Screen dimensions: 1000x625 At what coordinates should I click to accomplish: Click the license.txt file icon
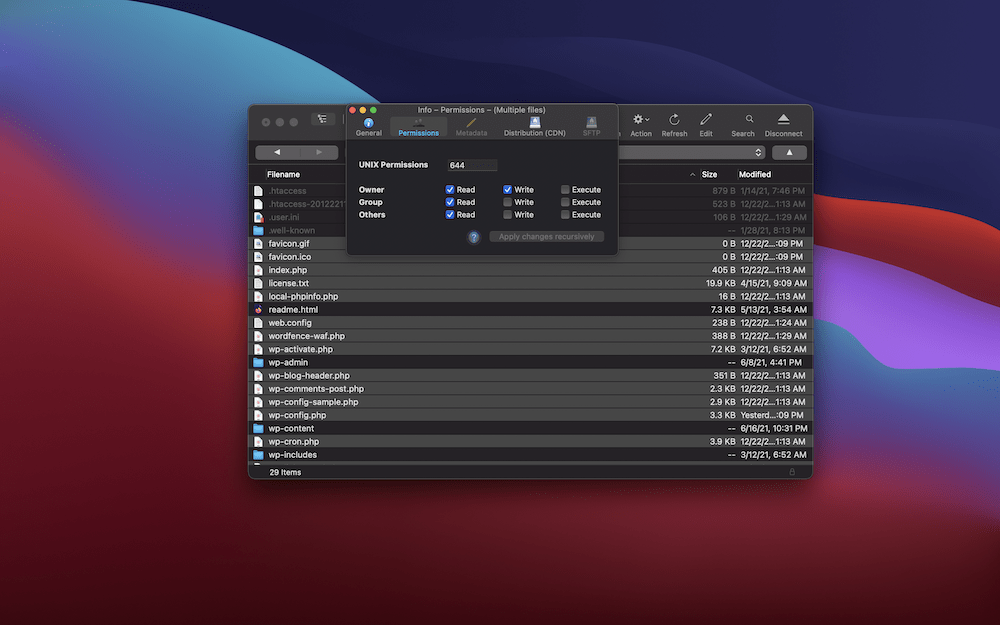click(258, 283)
